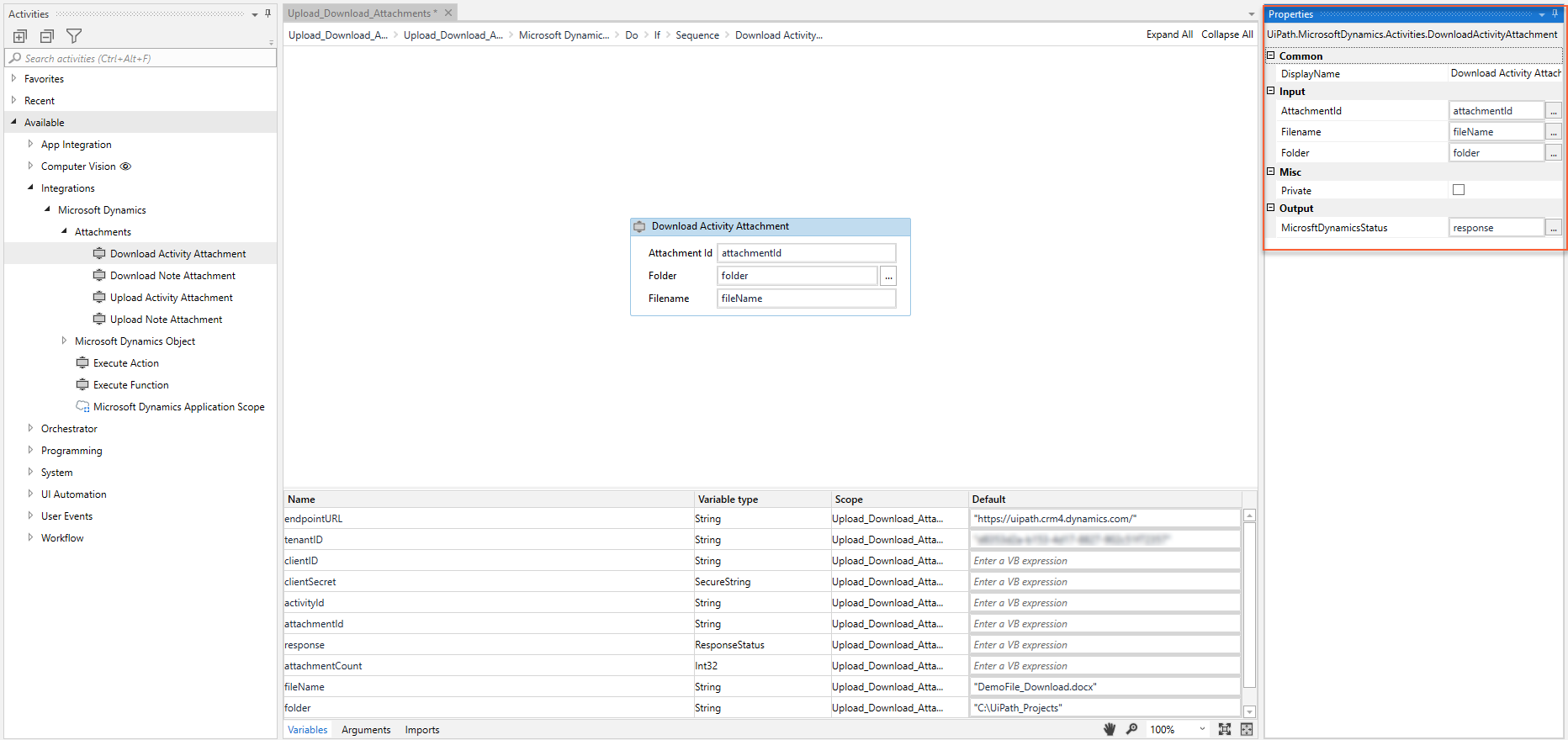Expand Microsoft Dynamics Object node
This screenshot has height=740, width=1568.
point(64,341)
